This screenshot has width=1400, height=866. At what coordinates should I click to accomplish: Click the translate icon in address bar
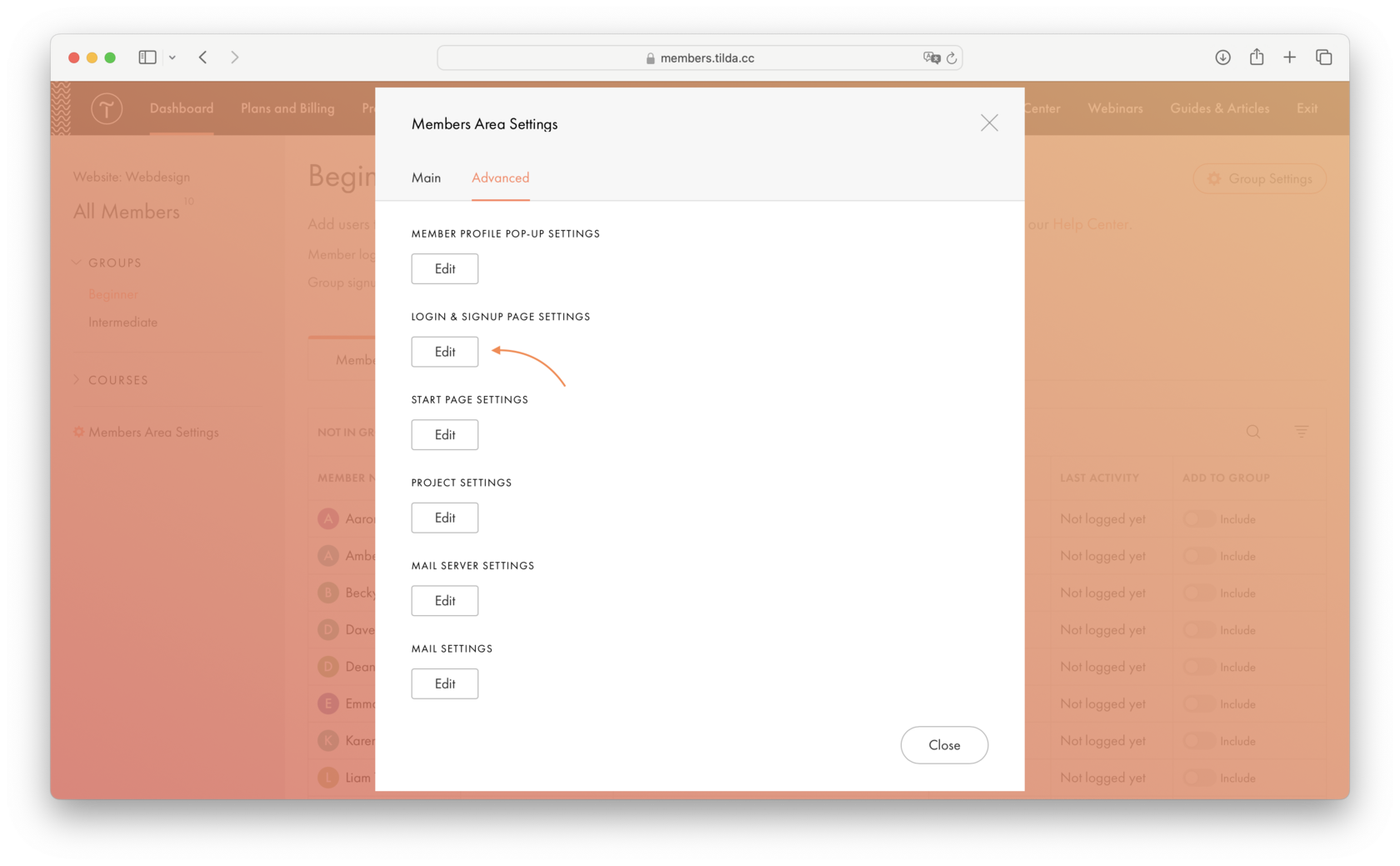click(932, 58)
